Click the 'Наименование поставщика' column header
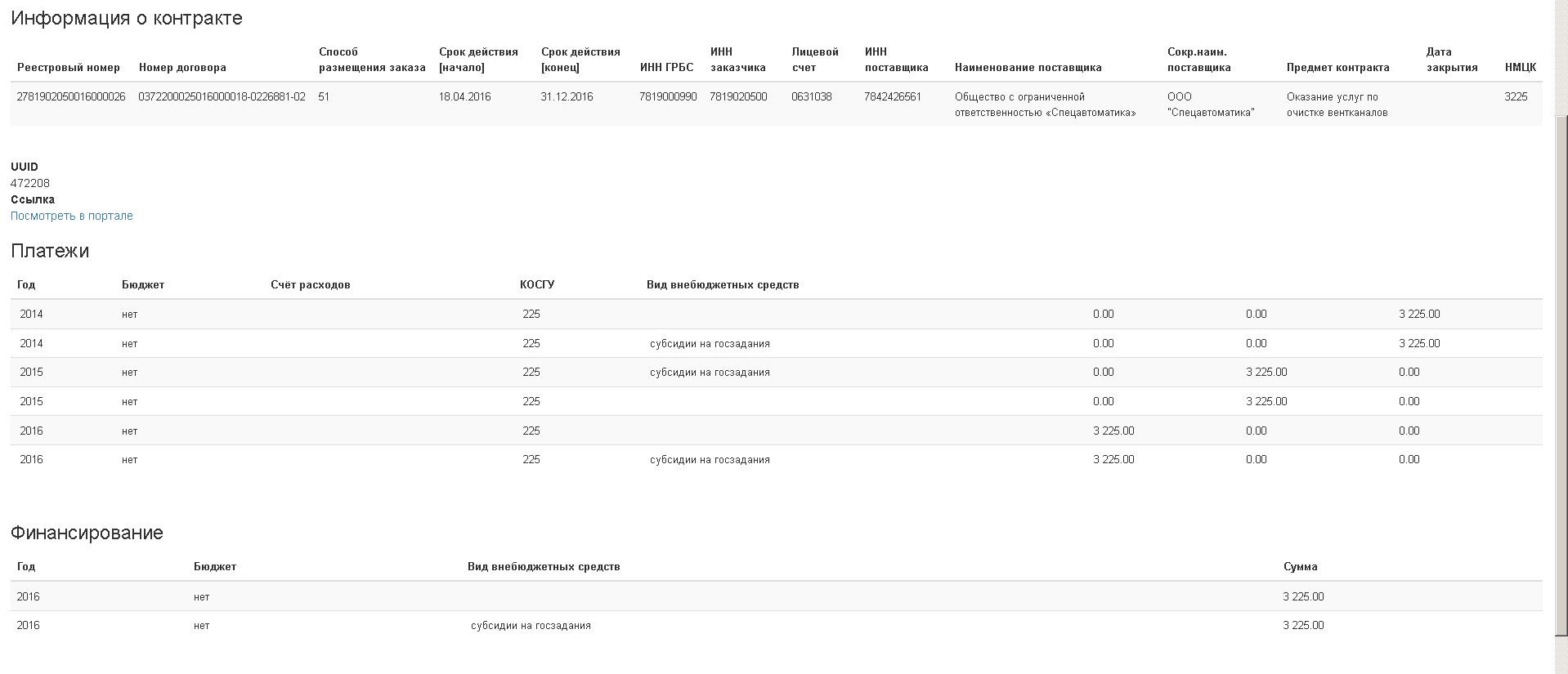Image resolution: width=1568 pixels, height=674 pixels. pyautogui.click(x=1028, y=67)
